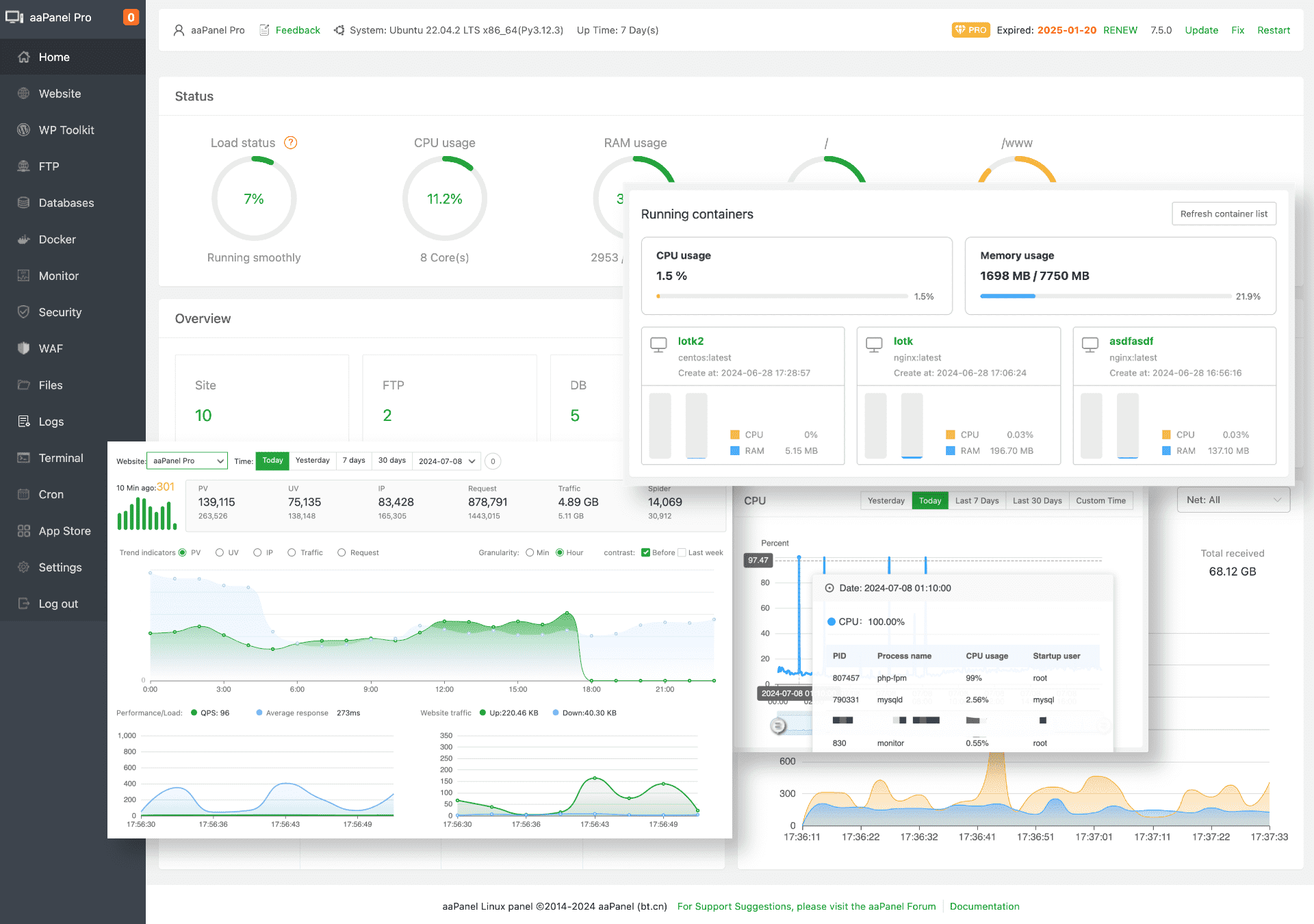Click the RENEW link in header
1314x924 pixels.
(1120, 30)
